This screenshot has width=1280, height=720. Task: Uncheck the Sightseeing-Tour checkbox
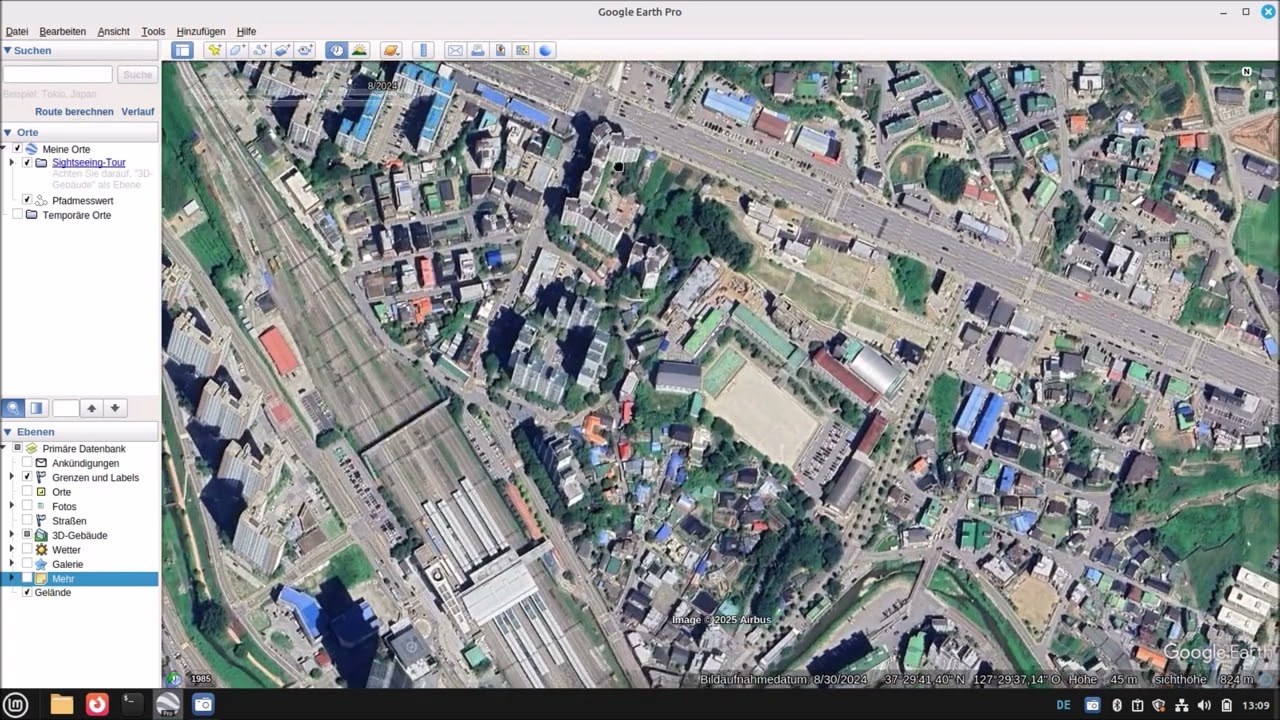(27, 162)
